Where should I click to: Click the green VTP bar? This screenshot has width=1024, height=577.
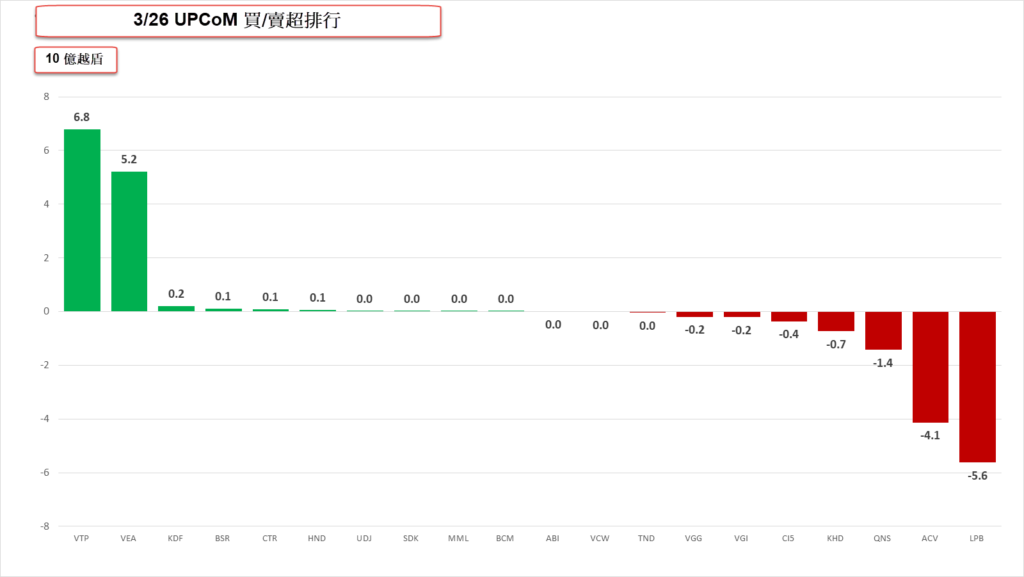click(82, 220)
